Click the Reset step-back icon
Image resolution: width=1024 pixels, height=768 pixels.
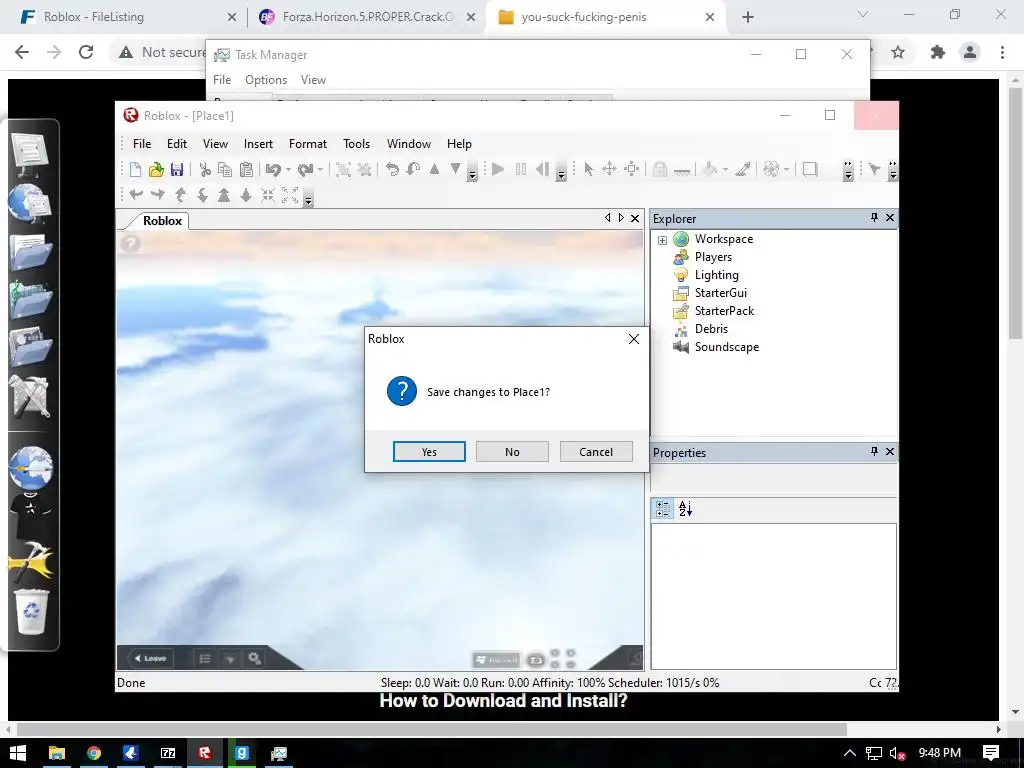coord(542,170)
